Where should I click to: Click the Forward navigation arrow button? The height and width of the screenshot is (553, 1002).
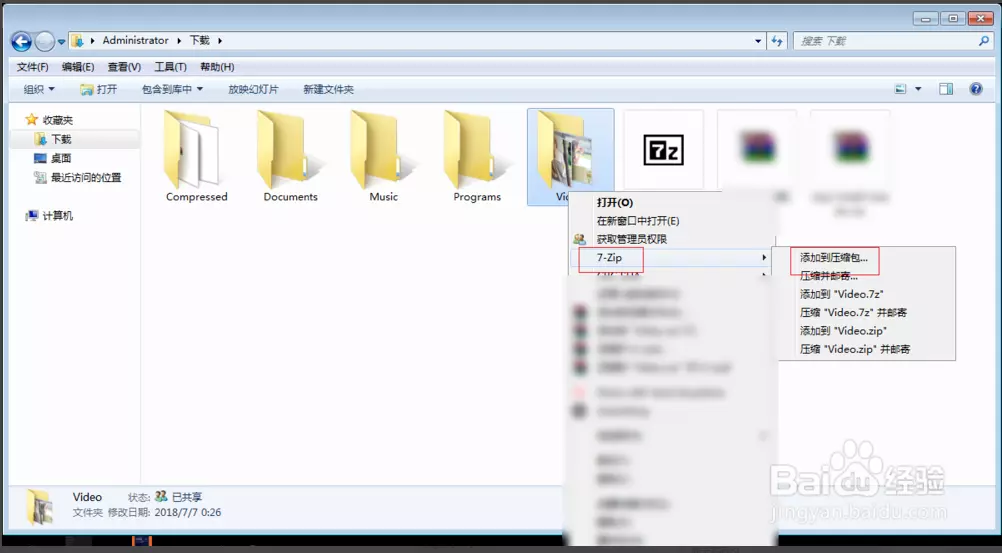[45, 42]
